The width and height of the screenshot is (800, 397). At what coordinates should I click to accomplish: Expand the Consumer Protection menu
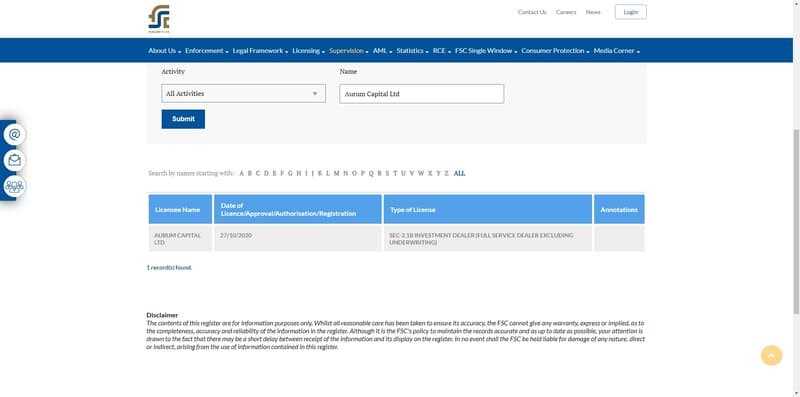pos(555,51)
